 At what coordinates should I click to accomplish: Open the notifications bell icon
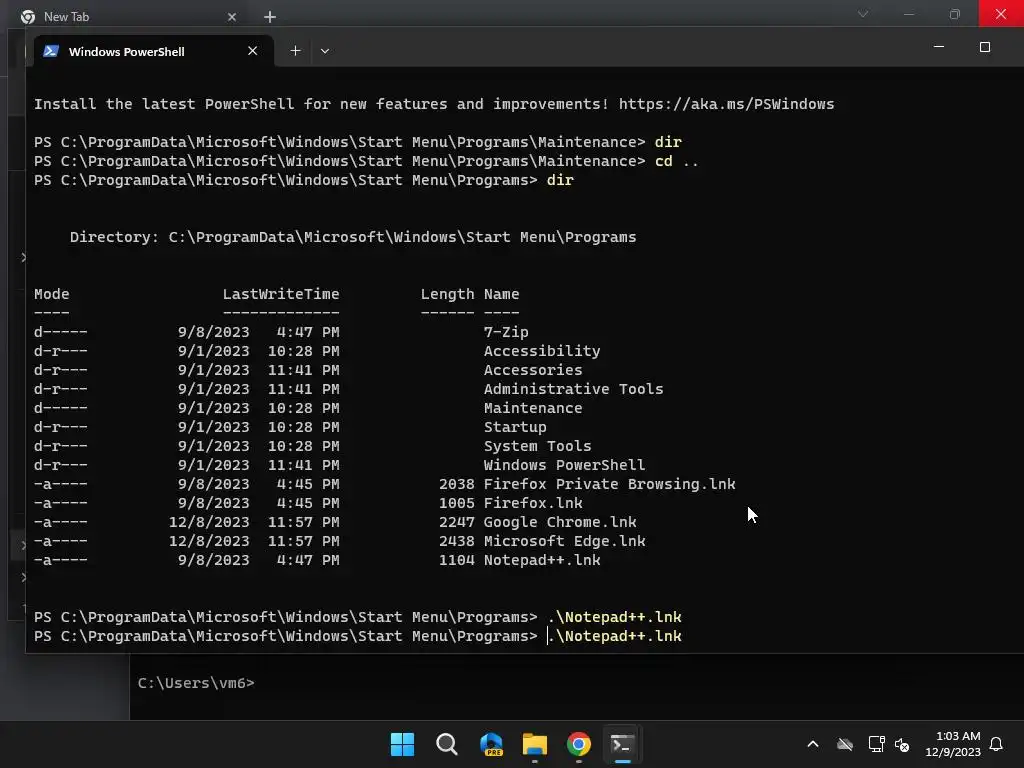996,744
